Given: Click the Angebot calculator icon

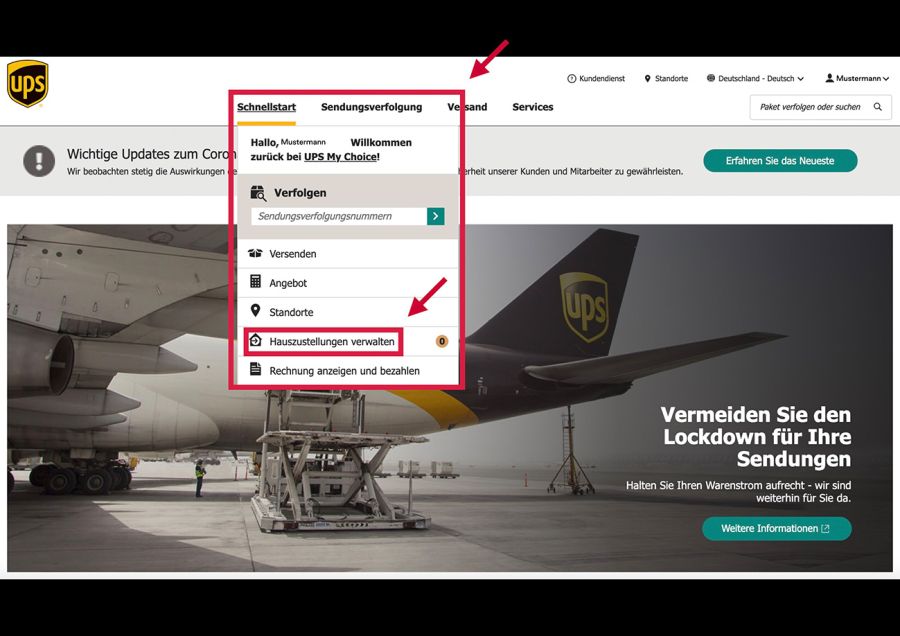Looking at the screenshot, I should coord(255,281).
